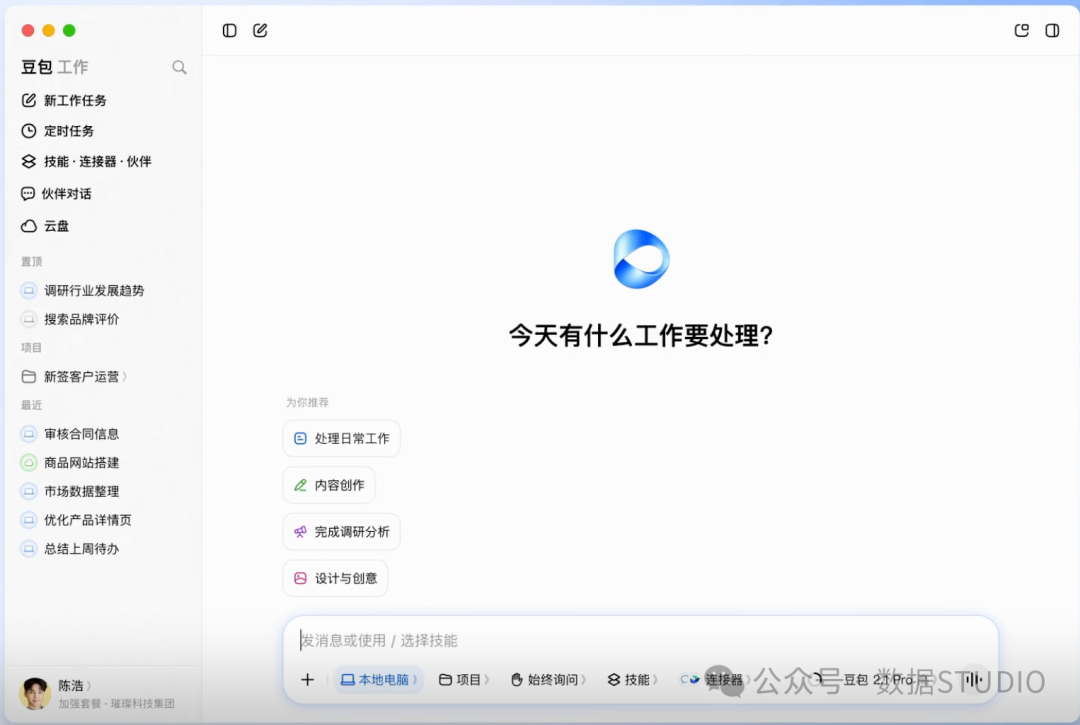Open search with the magnifier icon

[x=179, y=67]
